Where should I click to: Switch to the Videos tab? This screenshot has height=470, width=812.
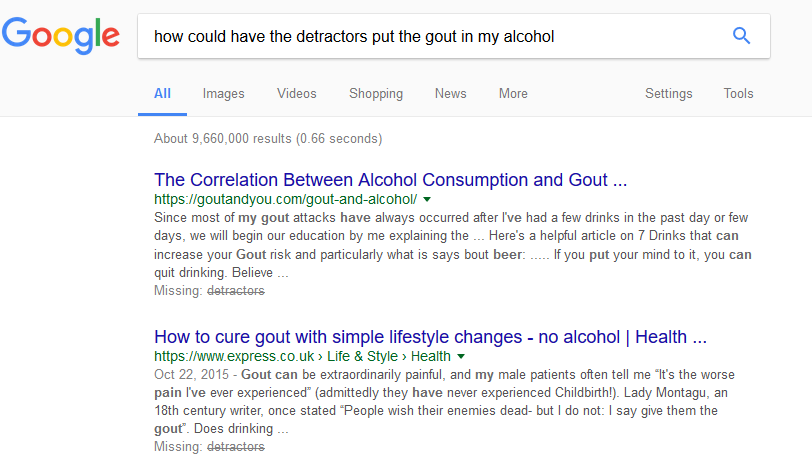pos(296,94)
